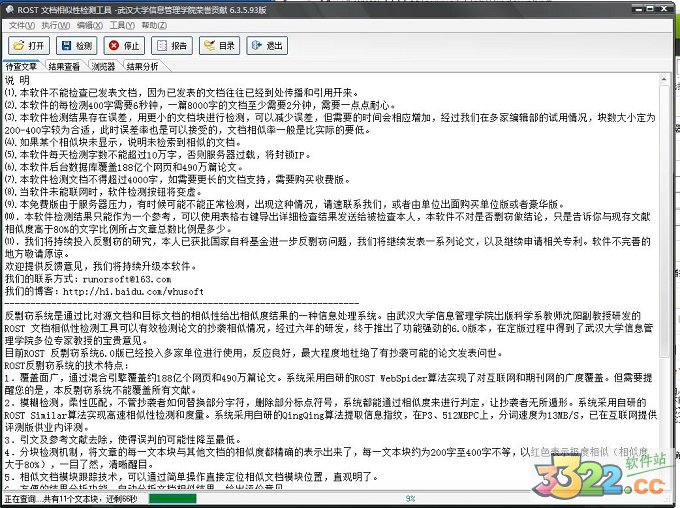Click line (9) 本免费版由于服务器压力
680x508 pixels.
(285, 204)
